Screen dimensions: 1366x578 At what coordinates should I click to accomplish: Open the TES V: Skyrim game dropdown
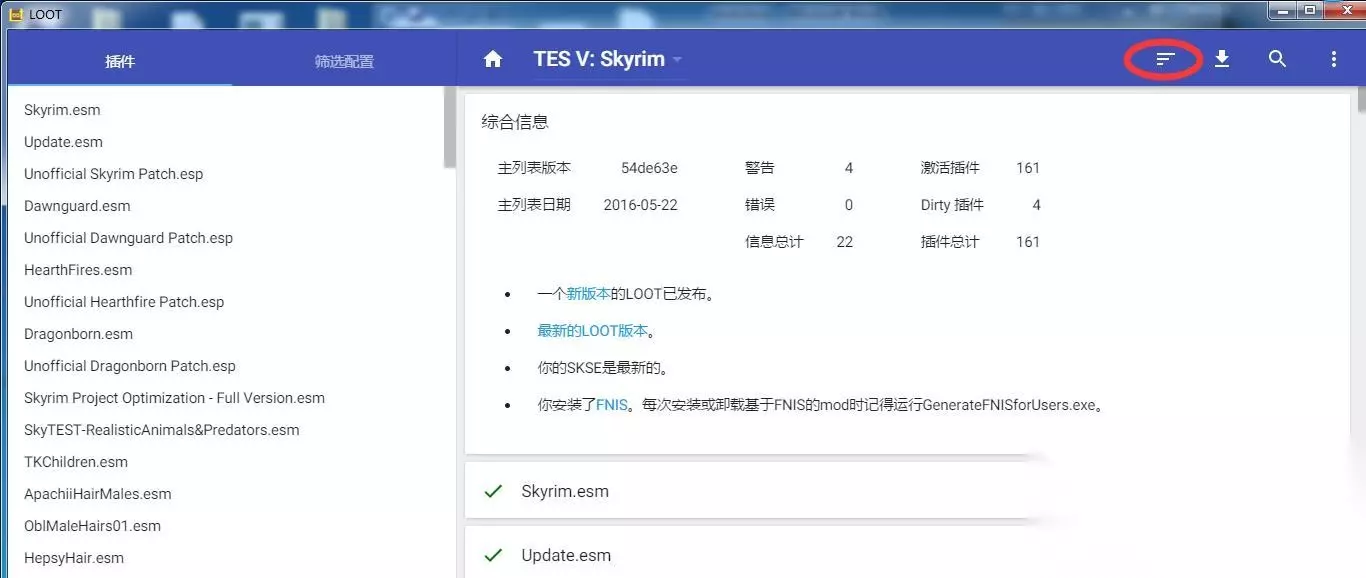point(608,59)
